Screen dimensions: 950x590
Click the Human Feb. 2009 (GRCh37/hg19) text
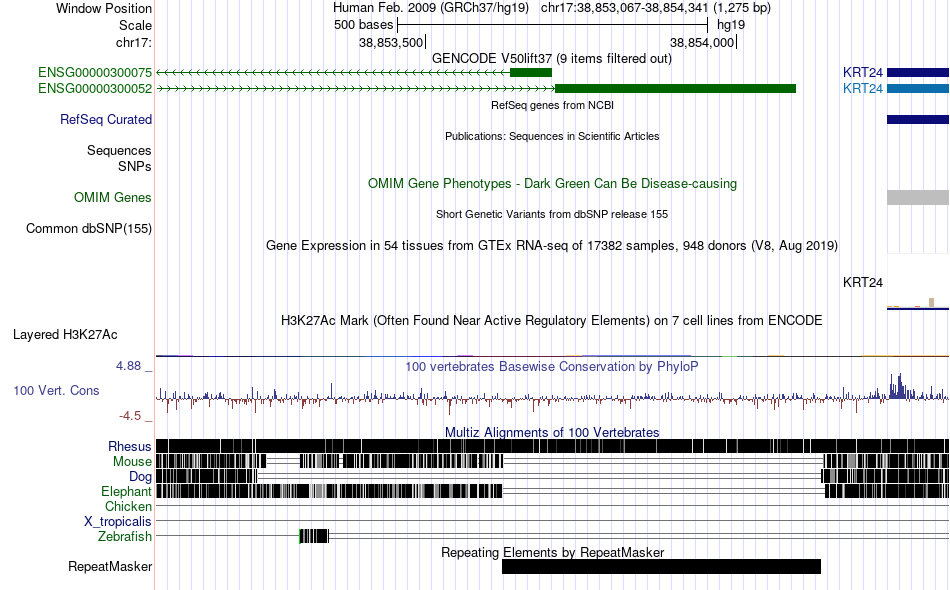pos(431,8)
